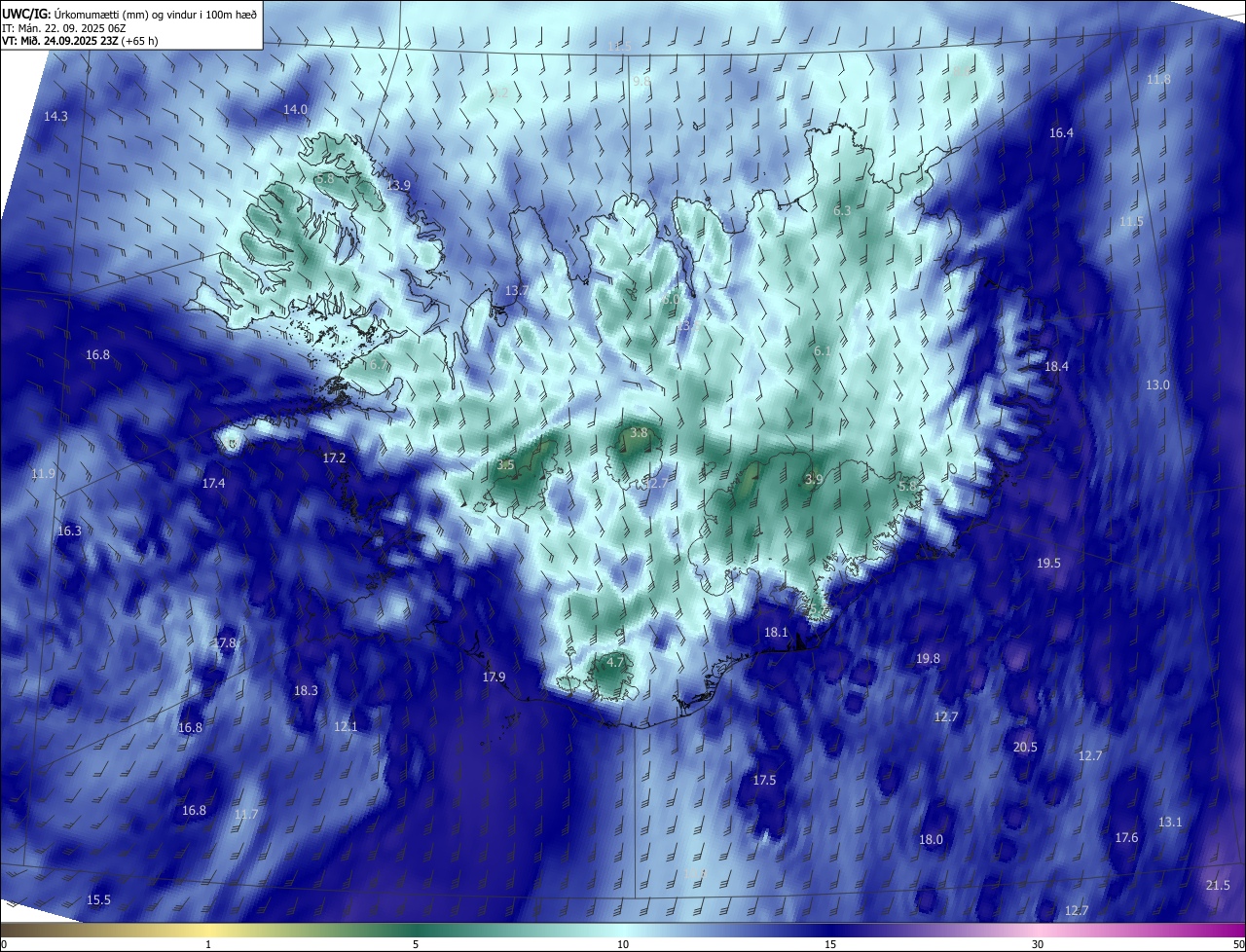Viewport: 1246px width, 952px height.
Task: Click the 11.9 value label
Action: coord(43,474)
